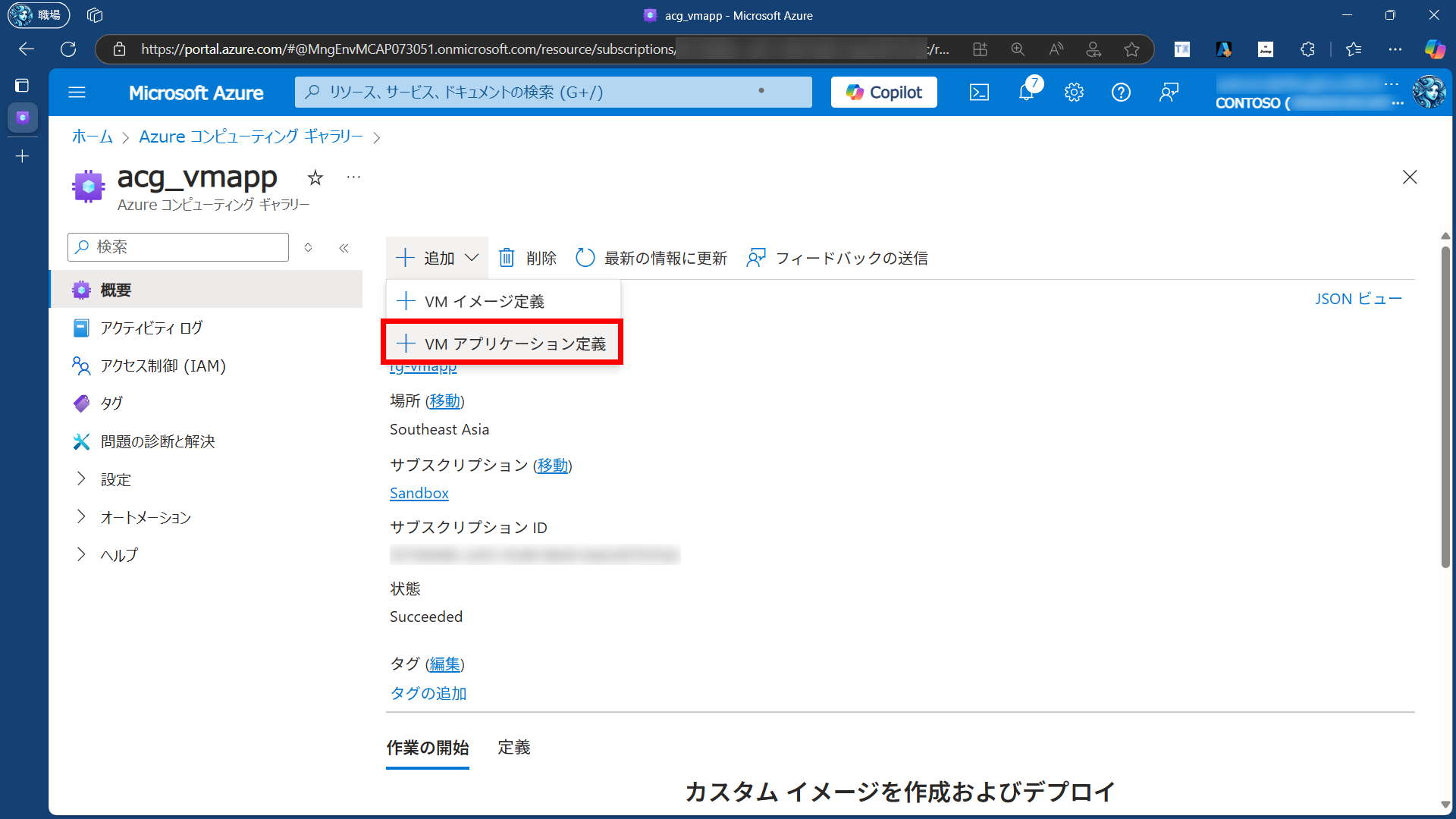
Task: Open the help question mark icon
Action: tap(1121, 93)
